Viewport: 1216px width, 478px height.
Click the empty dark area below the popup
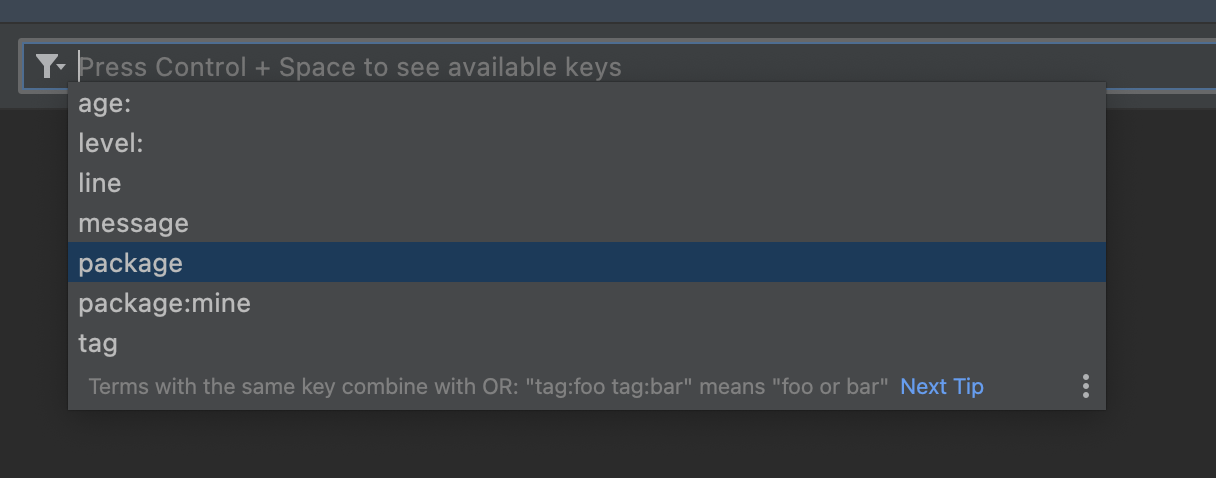pyautogui.click(x=600, y=445)
